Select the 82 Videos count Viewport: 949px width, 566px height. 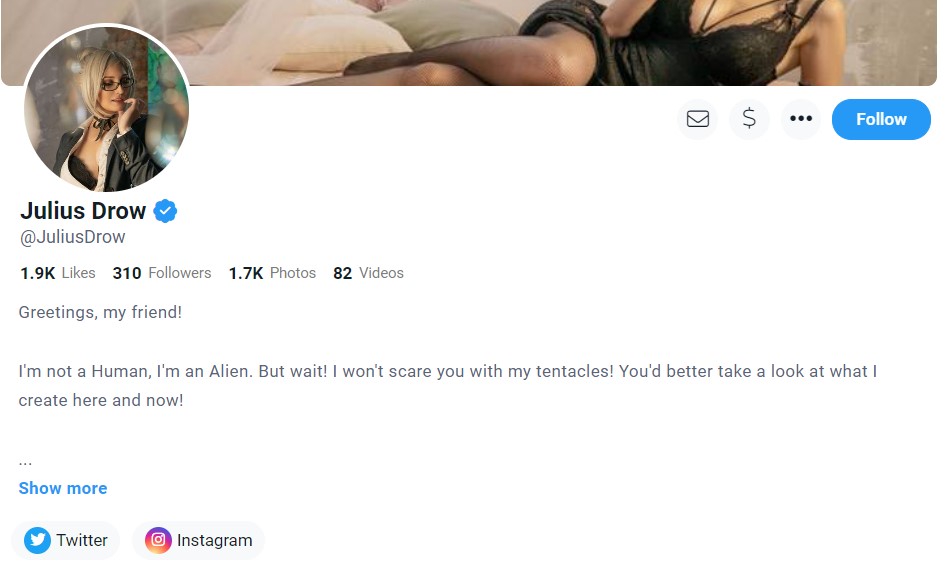tap(368, 273)
